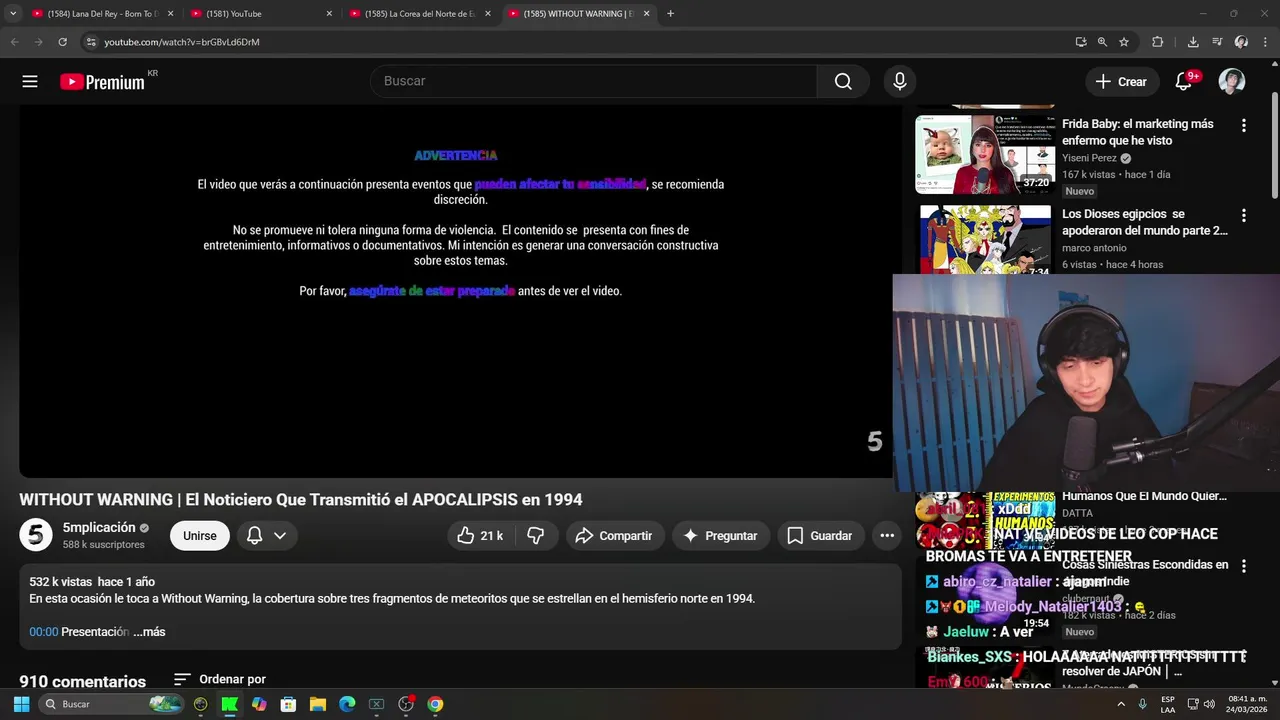Expand description with ...más
Screen dimensions: 1280x720
149,632
